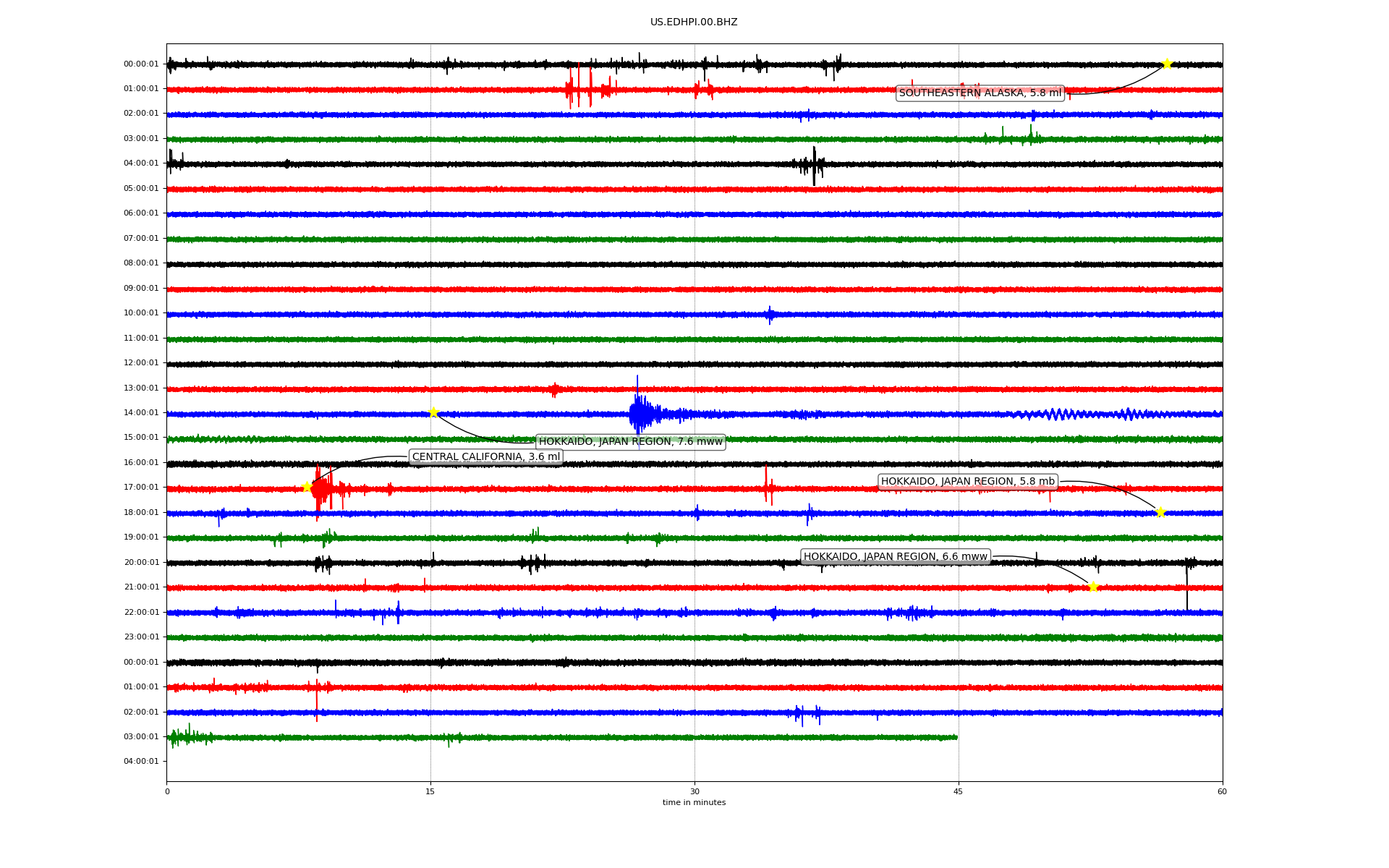The image size is (1389, 868).
Task: Click the US.EDHPI.00.BHZ plot title
Action: coord(693,22)
